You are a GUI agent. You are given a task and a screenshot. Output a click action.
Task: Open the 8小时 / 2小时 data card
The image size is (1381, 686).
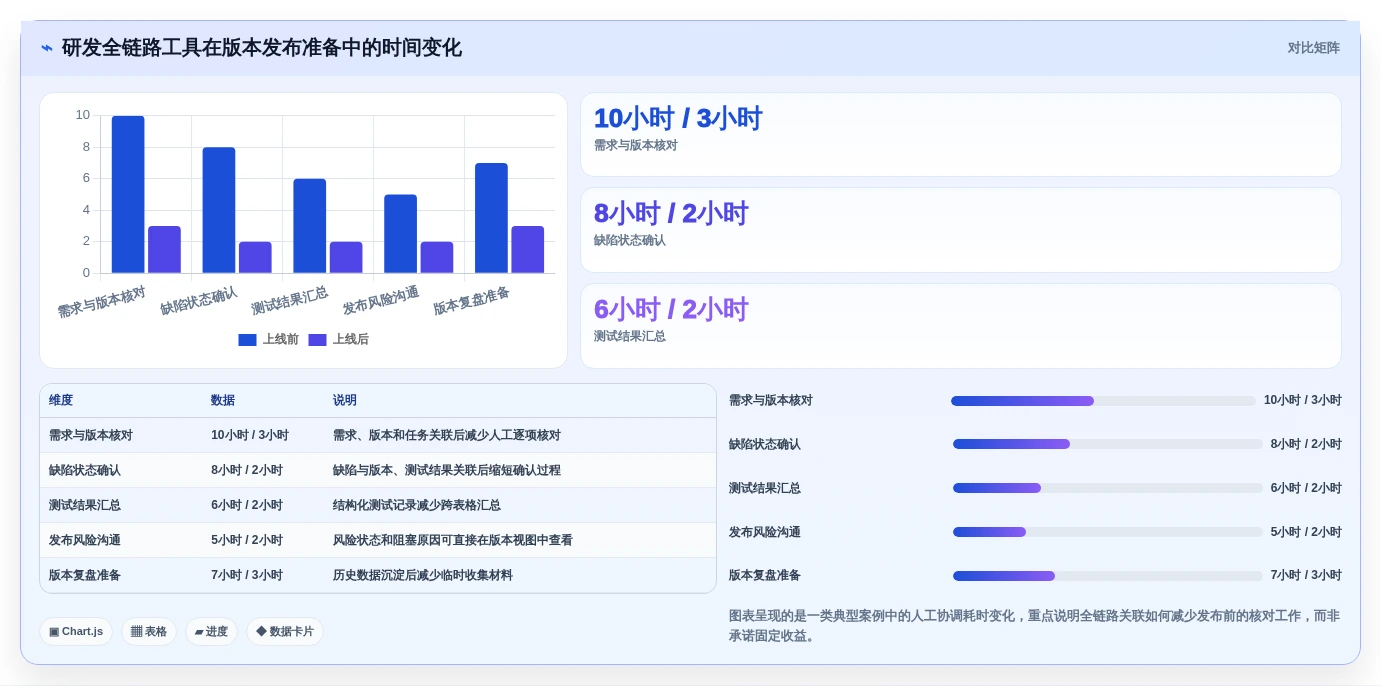point(961,230)
